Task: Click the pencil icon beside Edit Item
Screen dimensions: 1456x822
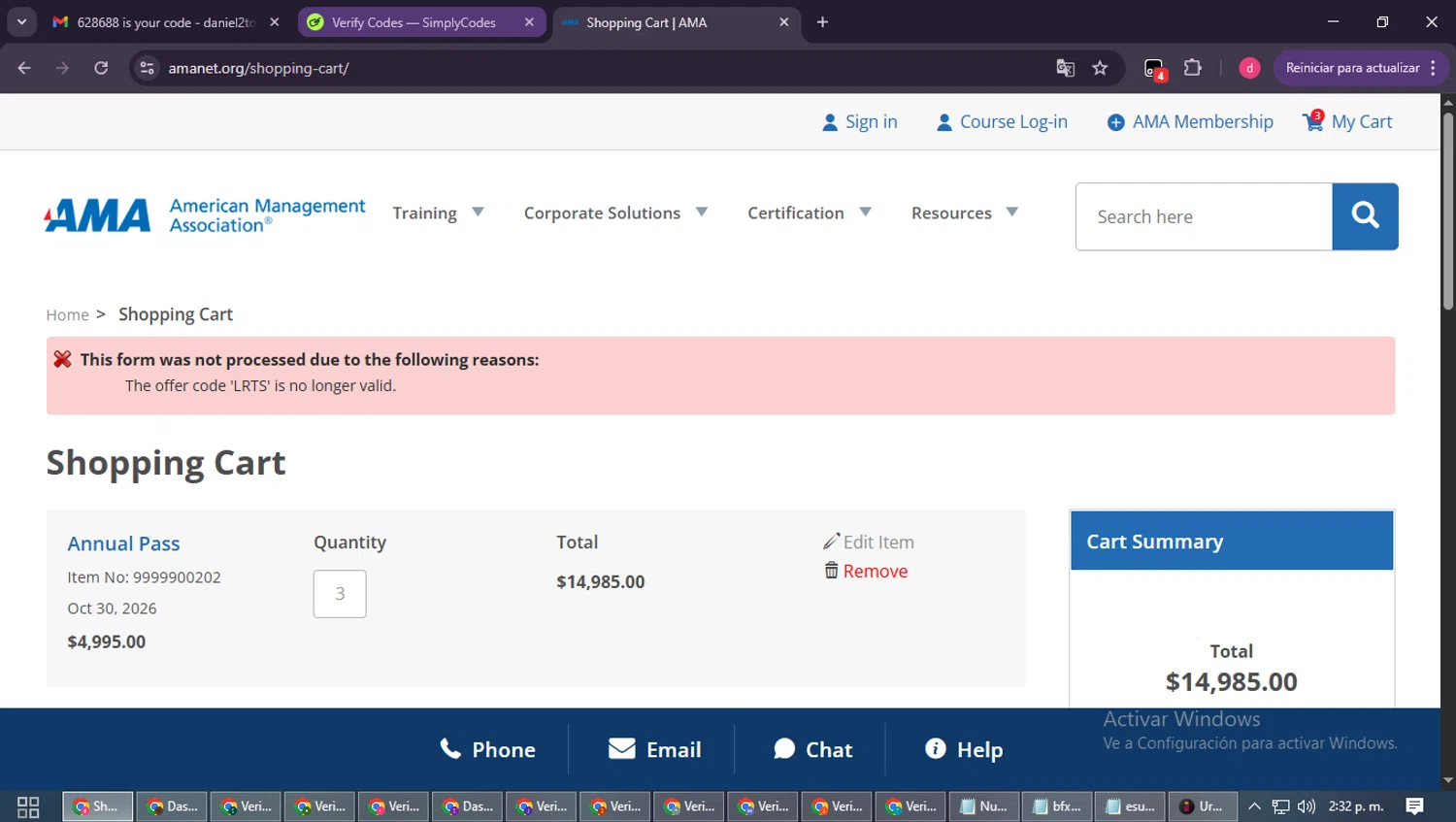Action: 831,541
